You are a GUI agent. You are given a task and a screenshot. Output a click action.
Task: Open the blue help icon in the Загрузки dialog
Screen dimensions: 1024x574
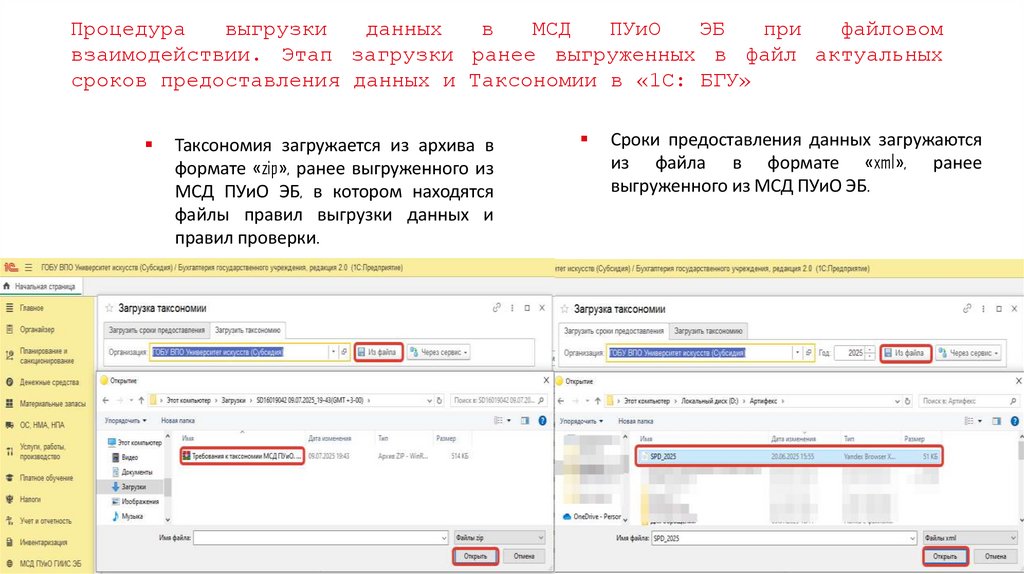(x=542, y=421)
